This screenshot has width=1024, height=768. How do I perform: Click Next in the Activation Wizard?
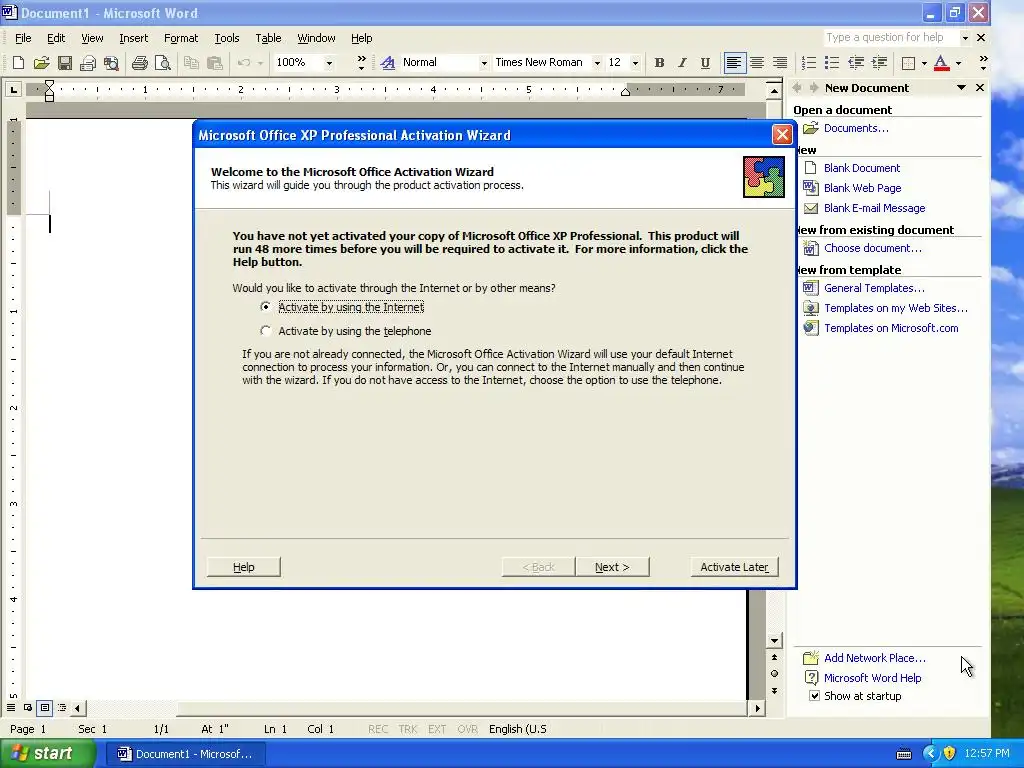tap(613, 567)
